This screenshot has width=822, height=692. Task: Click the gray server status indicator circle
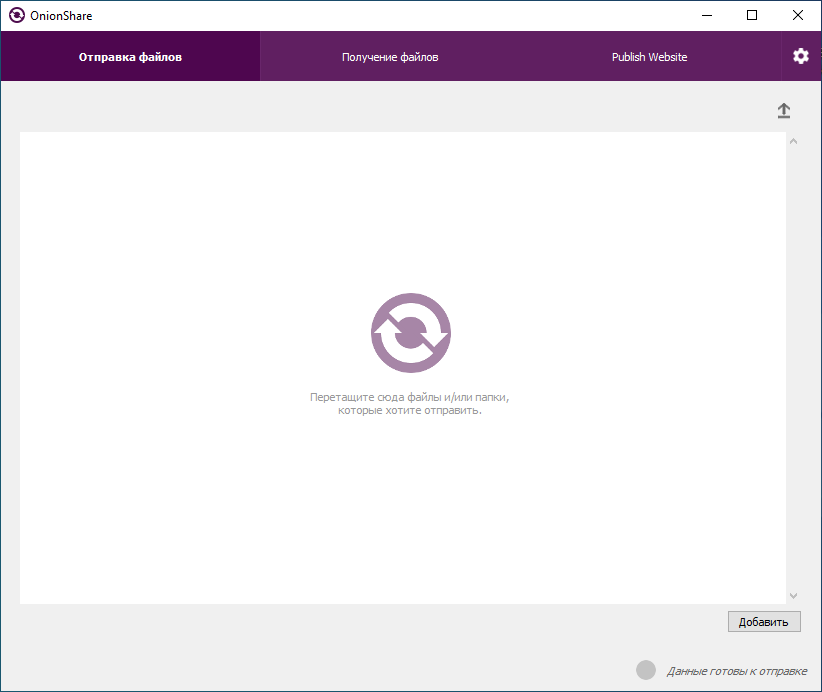coord(646,670)
